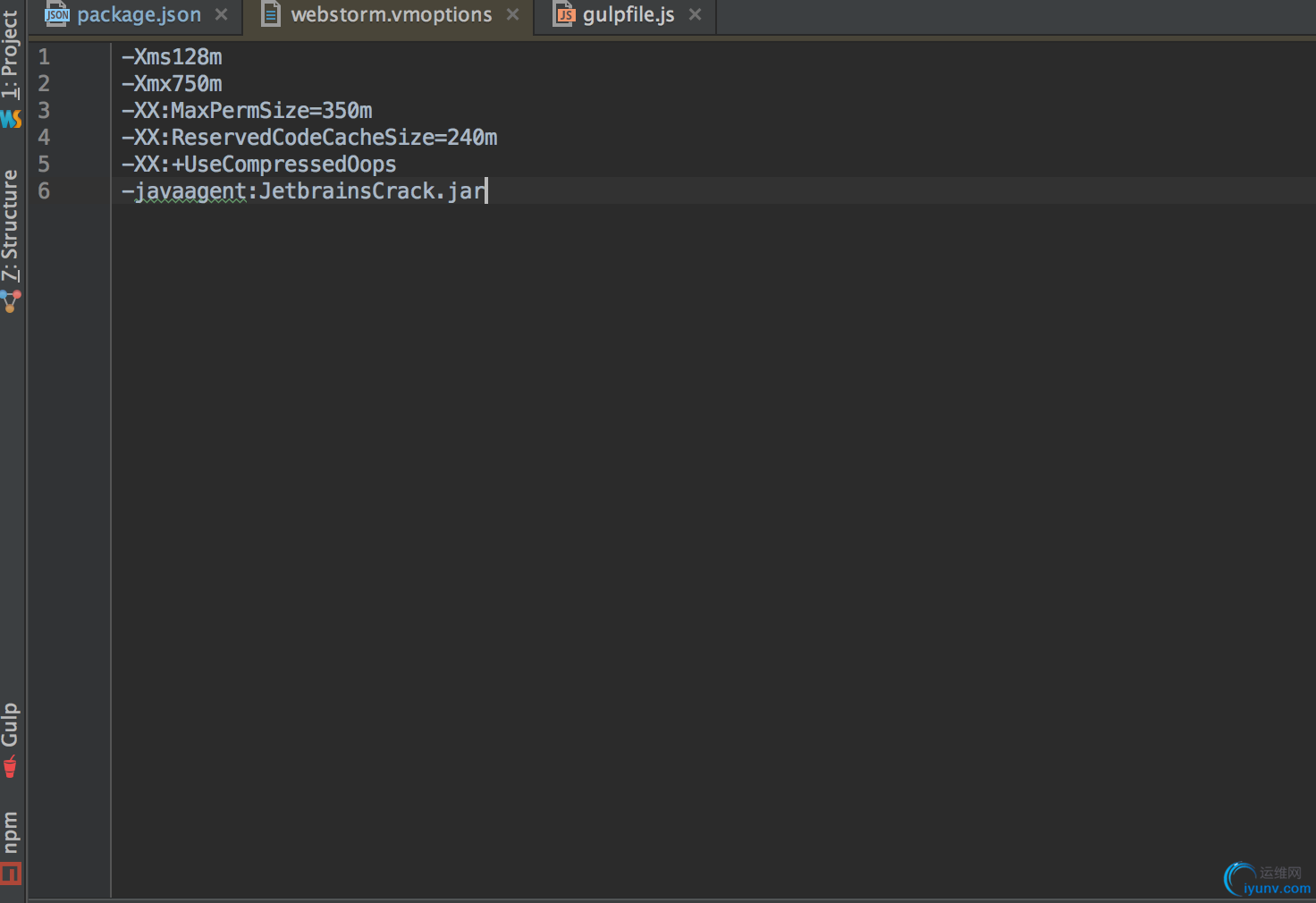Place cursor in the -Xms128m line
Screen dimensions: 1316x903
point(172,57)
